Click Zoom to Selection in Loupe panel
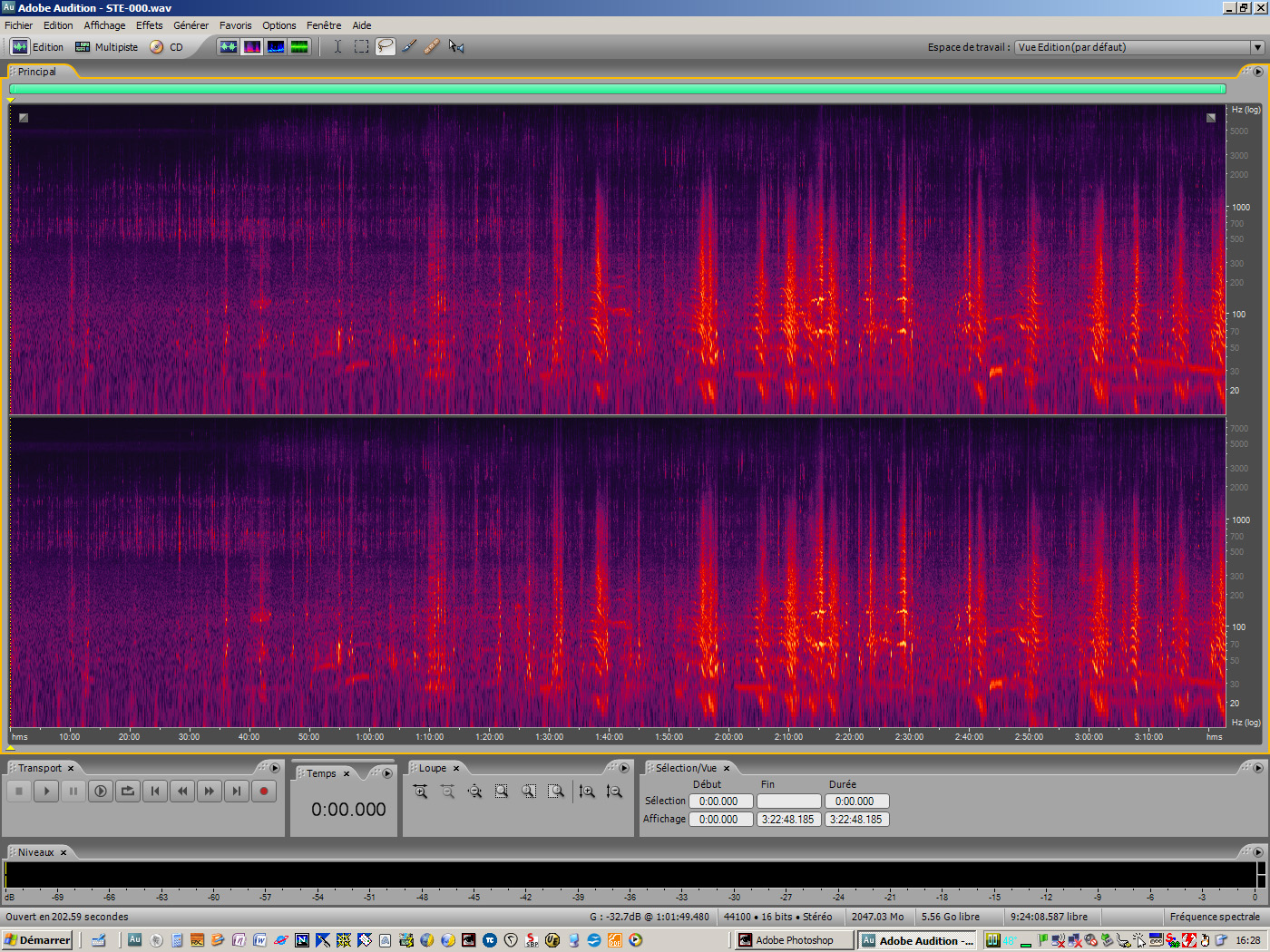The height and width of the screenshot is (952, 1270). coord(502,791)
